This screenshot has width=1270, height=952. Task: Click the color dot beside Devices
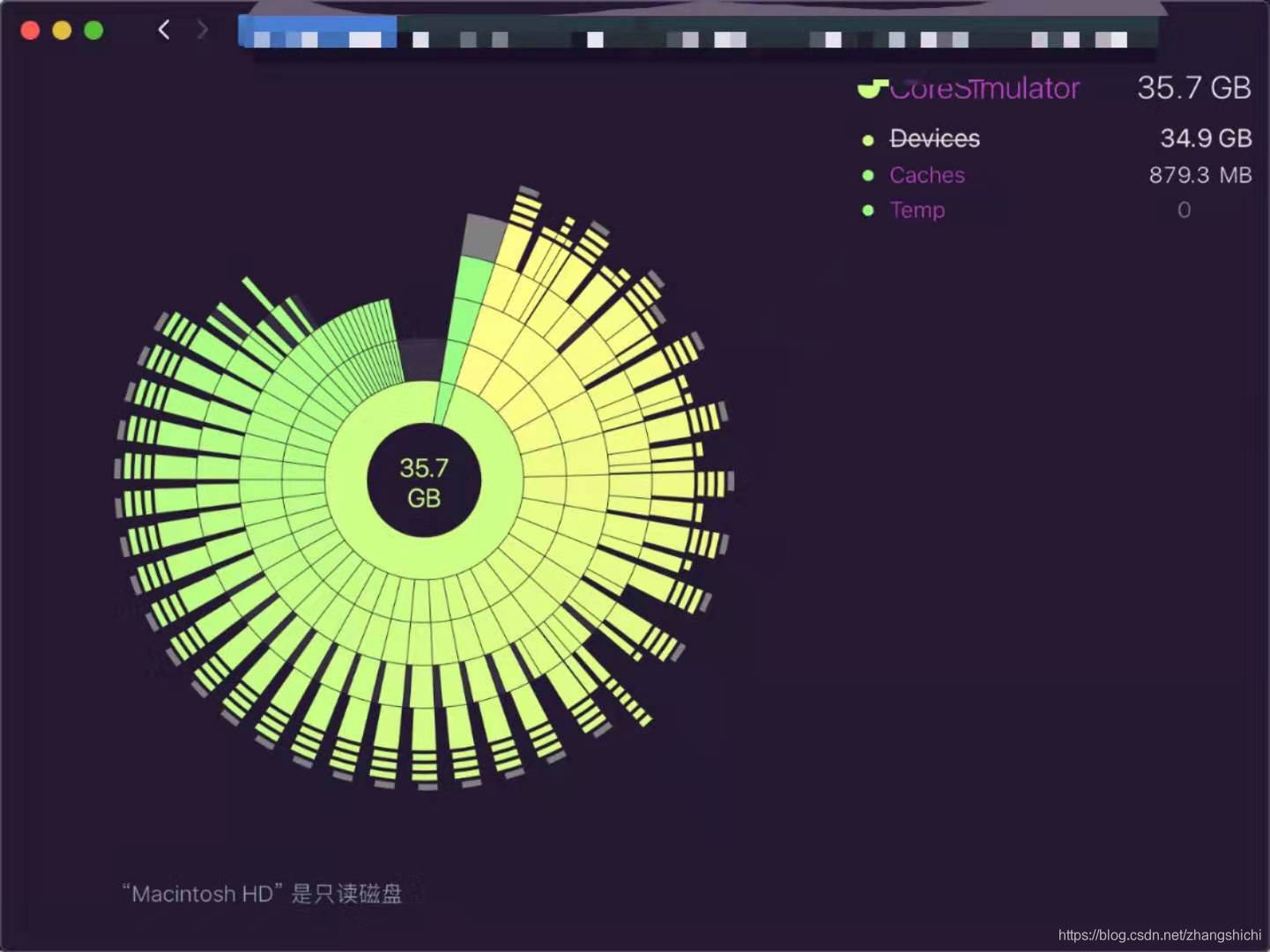[868, 140]
